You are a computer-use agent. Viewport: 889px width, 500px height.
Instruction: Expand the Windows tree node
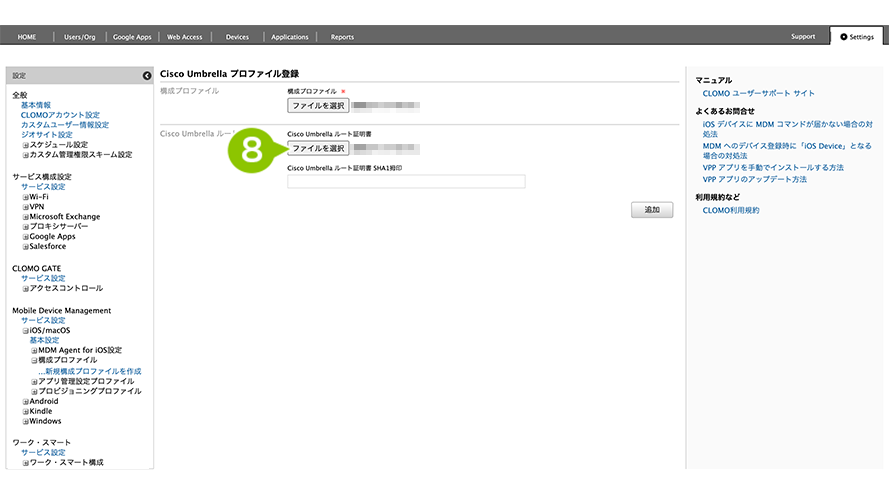(26, 421)
